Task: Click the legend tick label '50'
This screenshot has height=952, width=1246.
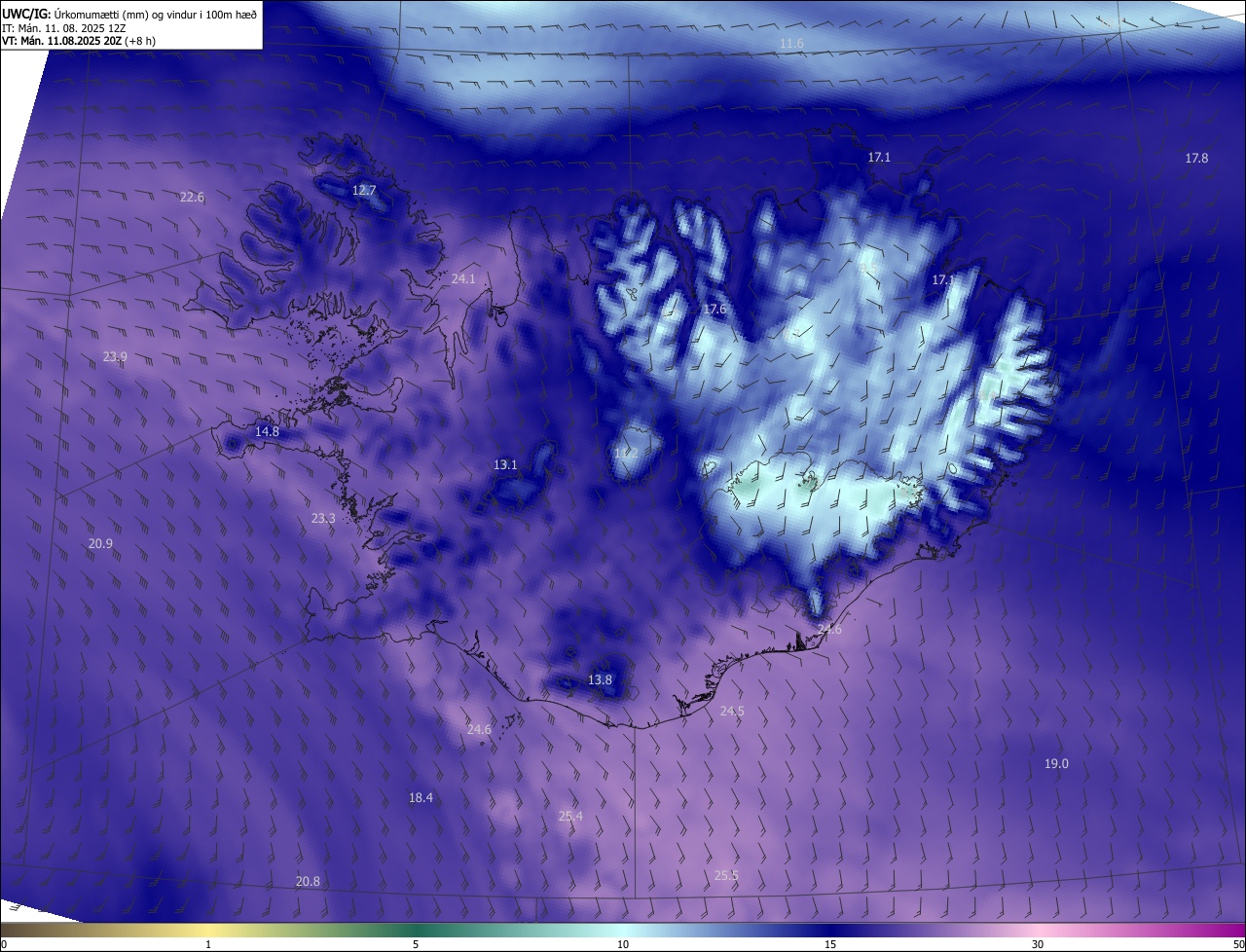Action: (x=1238, y=944)
